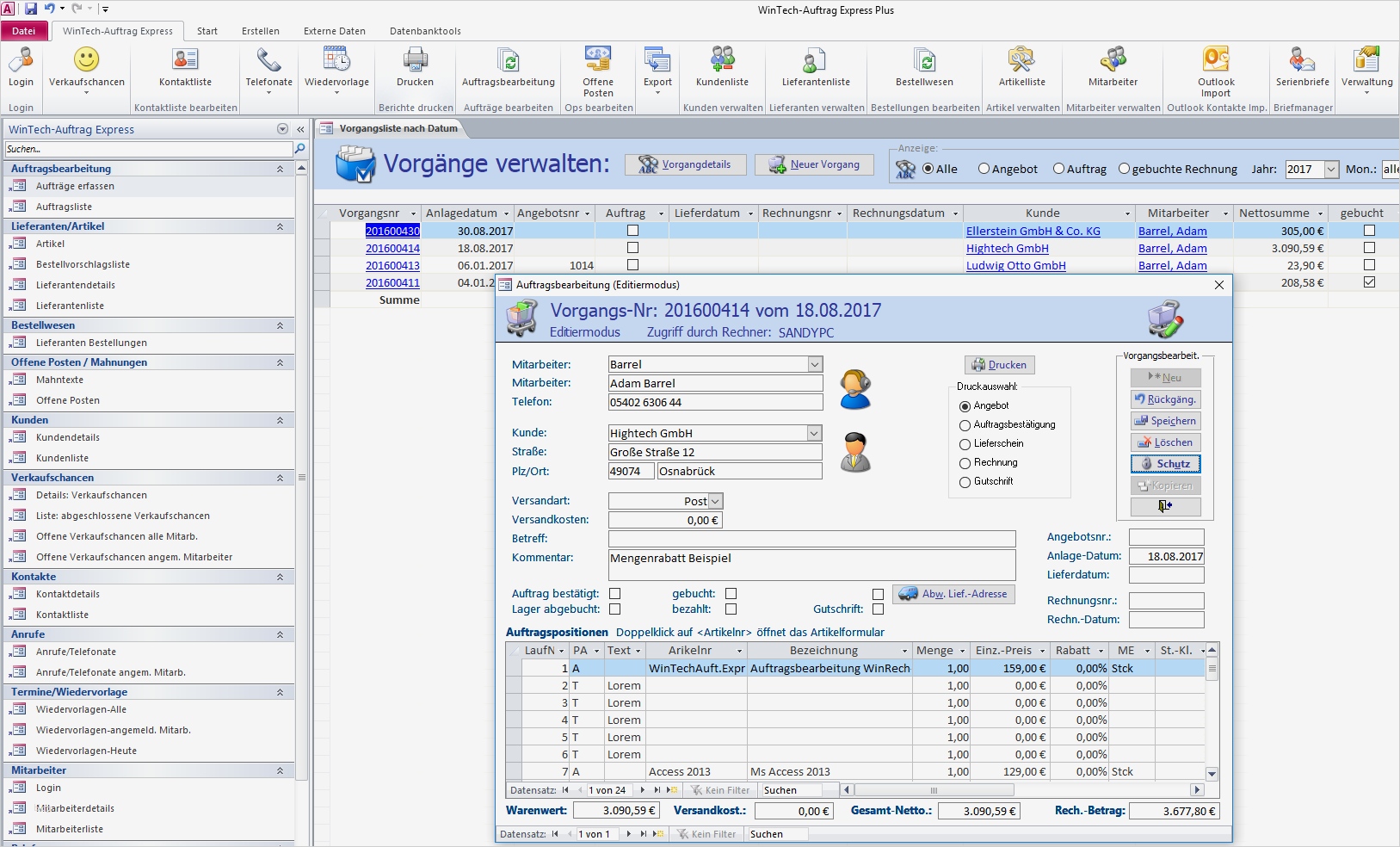Open the Kontaktliste ribbon icon

tap(185, 60)
